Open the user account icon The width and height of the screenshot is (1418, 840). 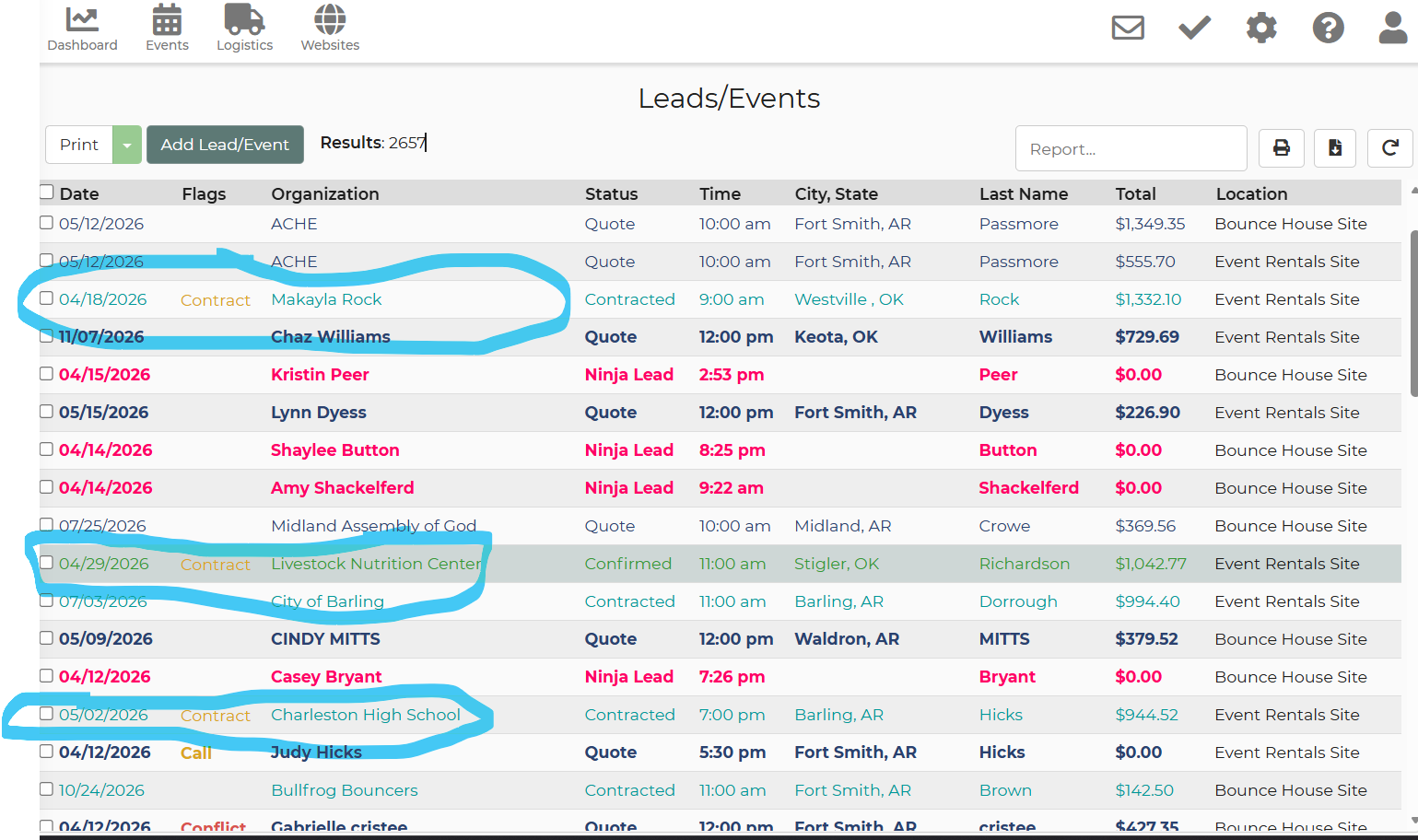click(1392, 28)
